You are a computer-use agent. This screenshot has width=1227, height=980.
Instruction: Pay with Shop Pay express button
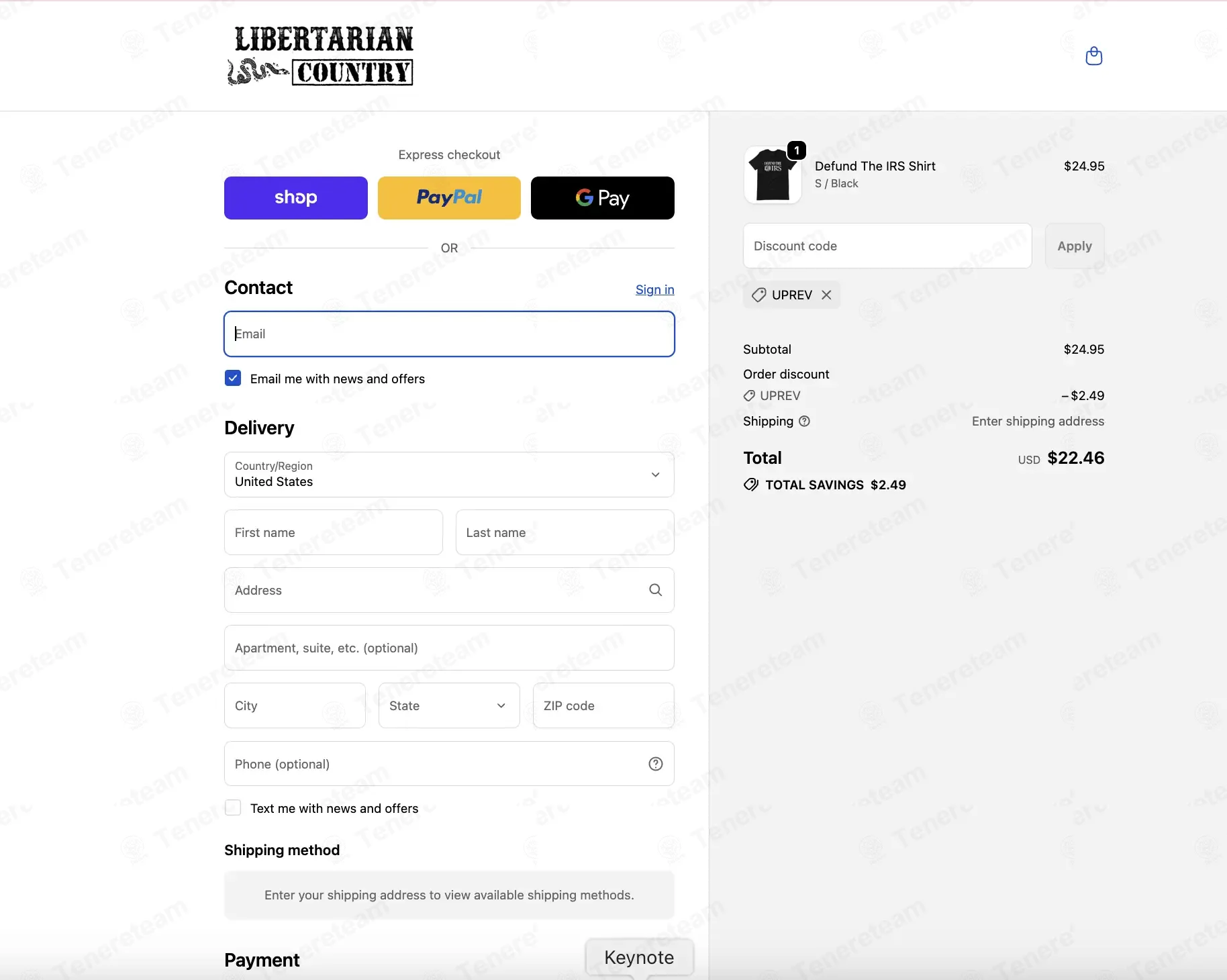click(296, 198)
